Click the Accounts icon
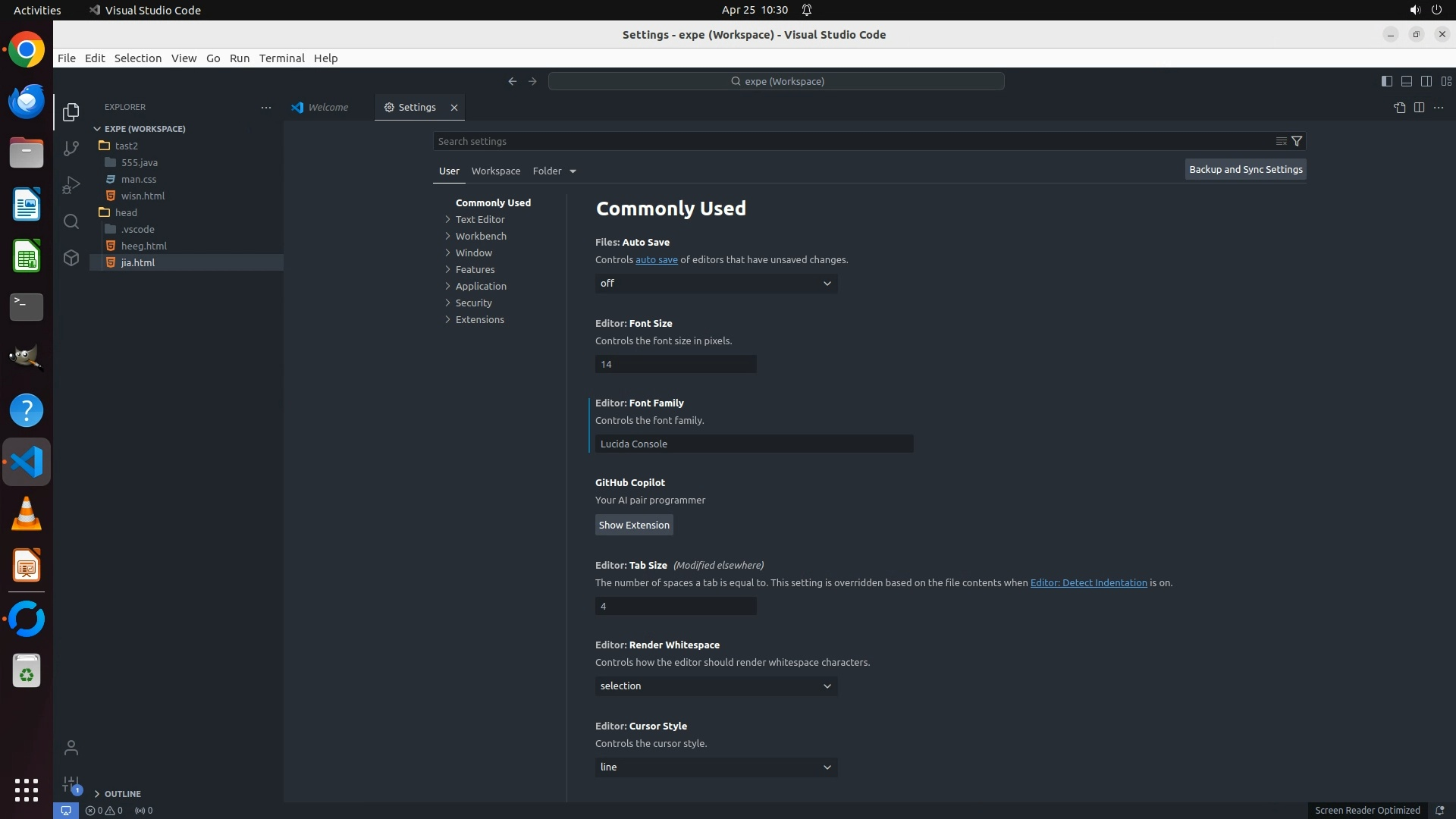Screen dimensions: 1456x819 [x=71, y=748]
